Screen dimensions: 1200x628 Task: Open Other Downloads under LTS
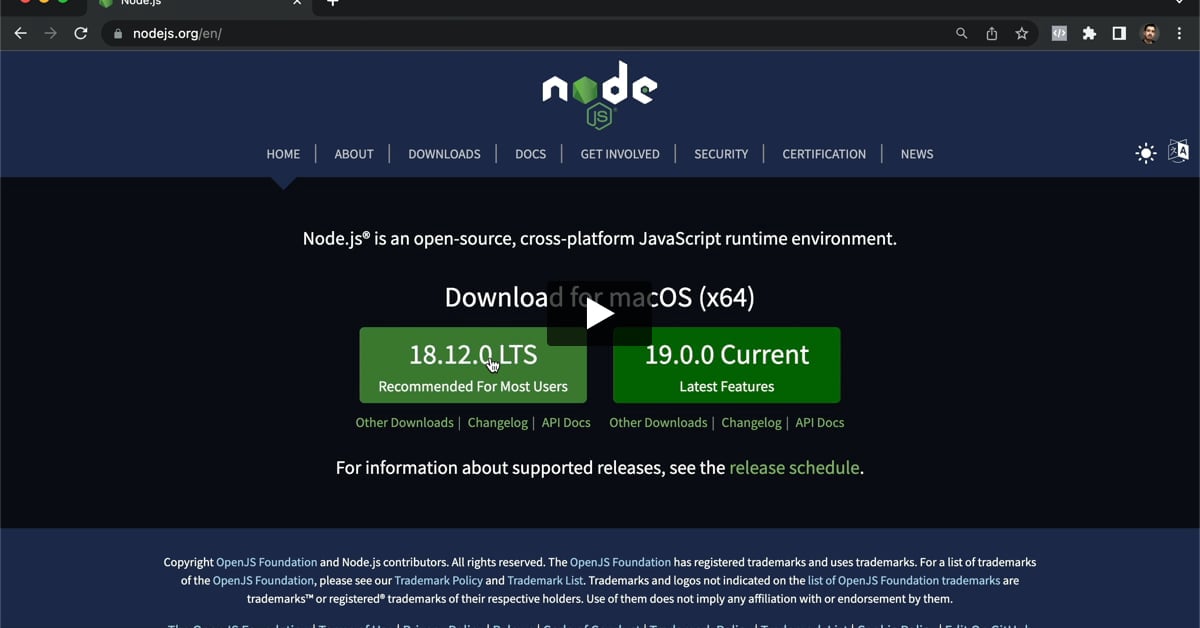(x=405, y=423)
